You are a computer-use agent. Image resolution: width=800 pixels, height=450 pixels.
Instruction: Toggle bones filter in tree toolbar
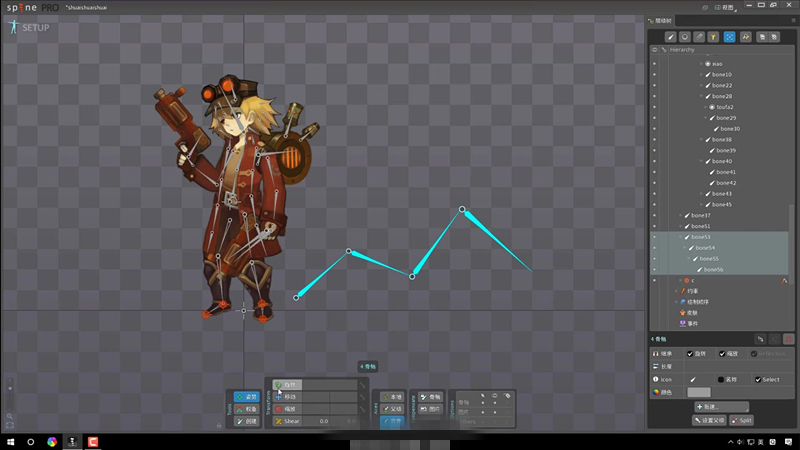670,37
